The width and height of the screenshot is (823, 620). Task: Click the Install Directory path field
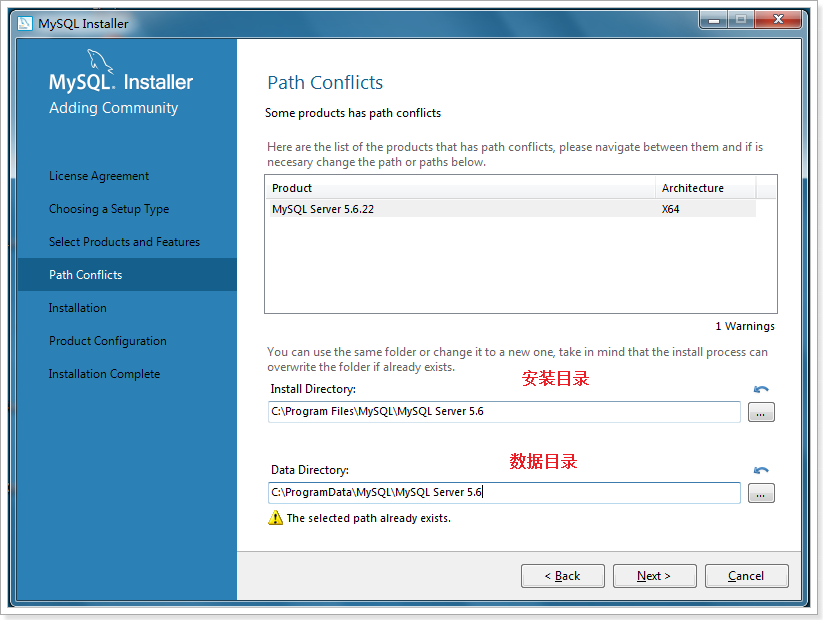point(504,412)
